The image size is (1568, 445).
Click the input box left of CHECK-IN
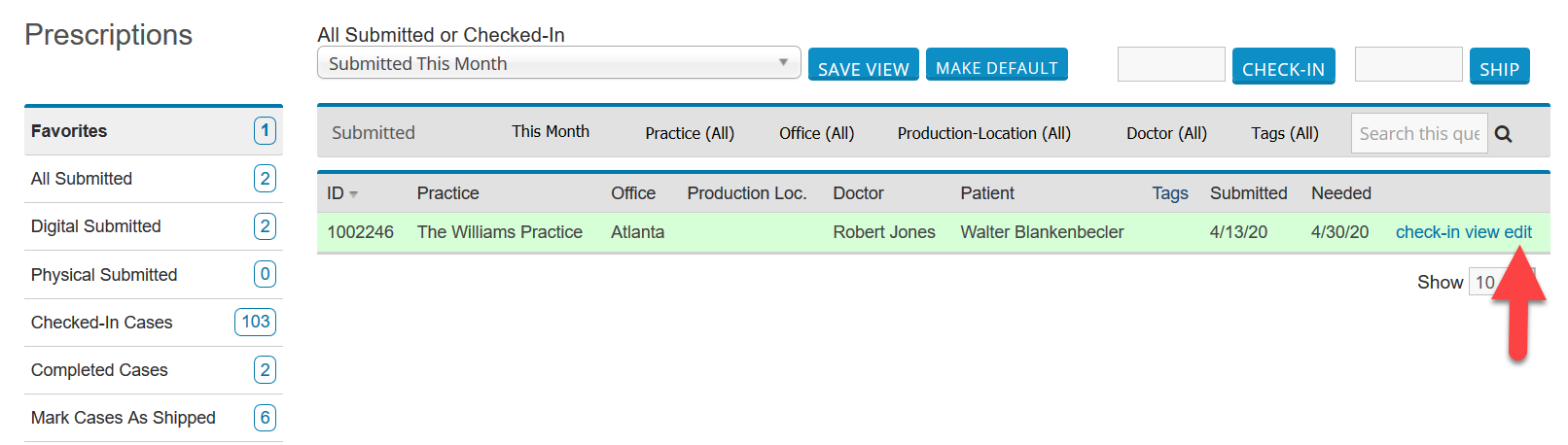tap(1170, 65)
